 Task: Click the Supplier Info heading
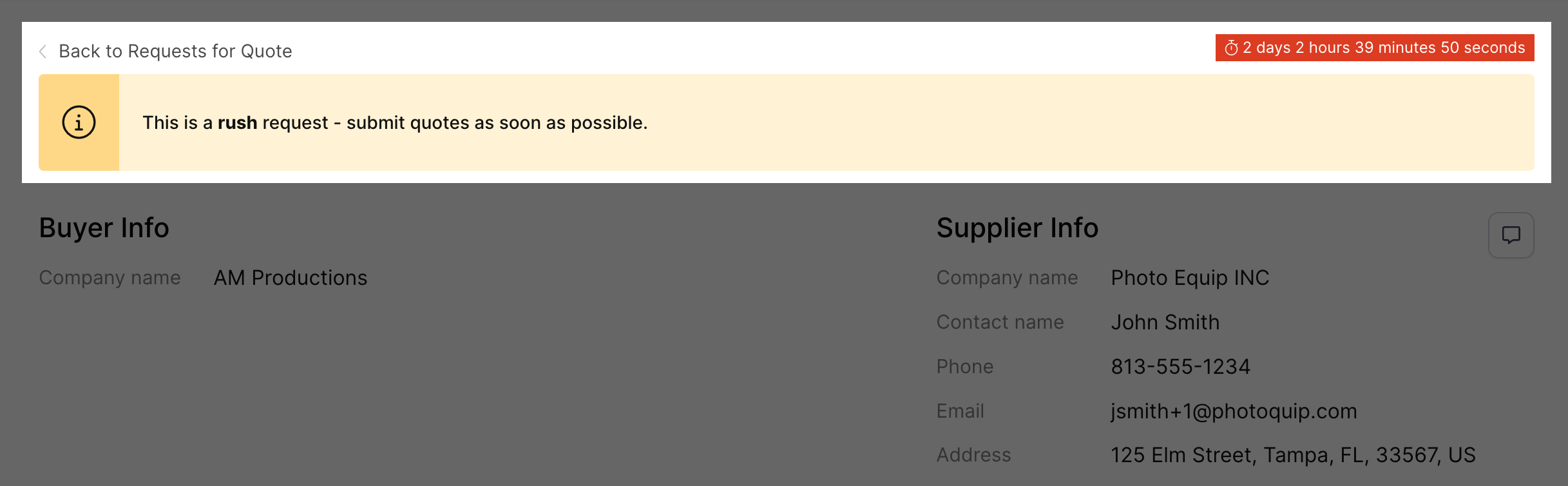pos(1017,228)
